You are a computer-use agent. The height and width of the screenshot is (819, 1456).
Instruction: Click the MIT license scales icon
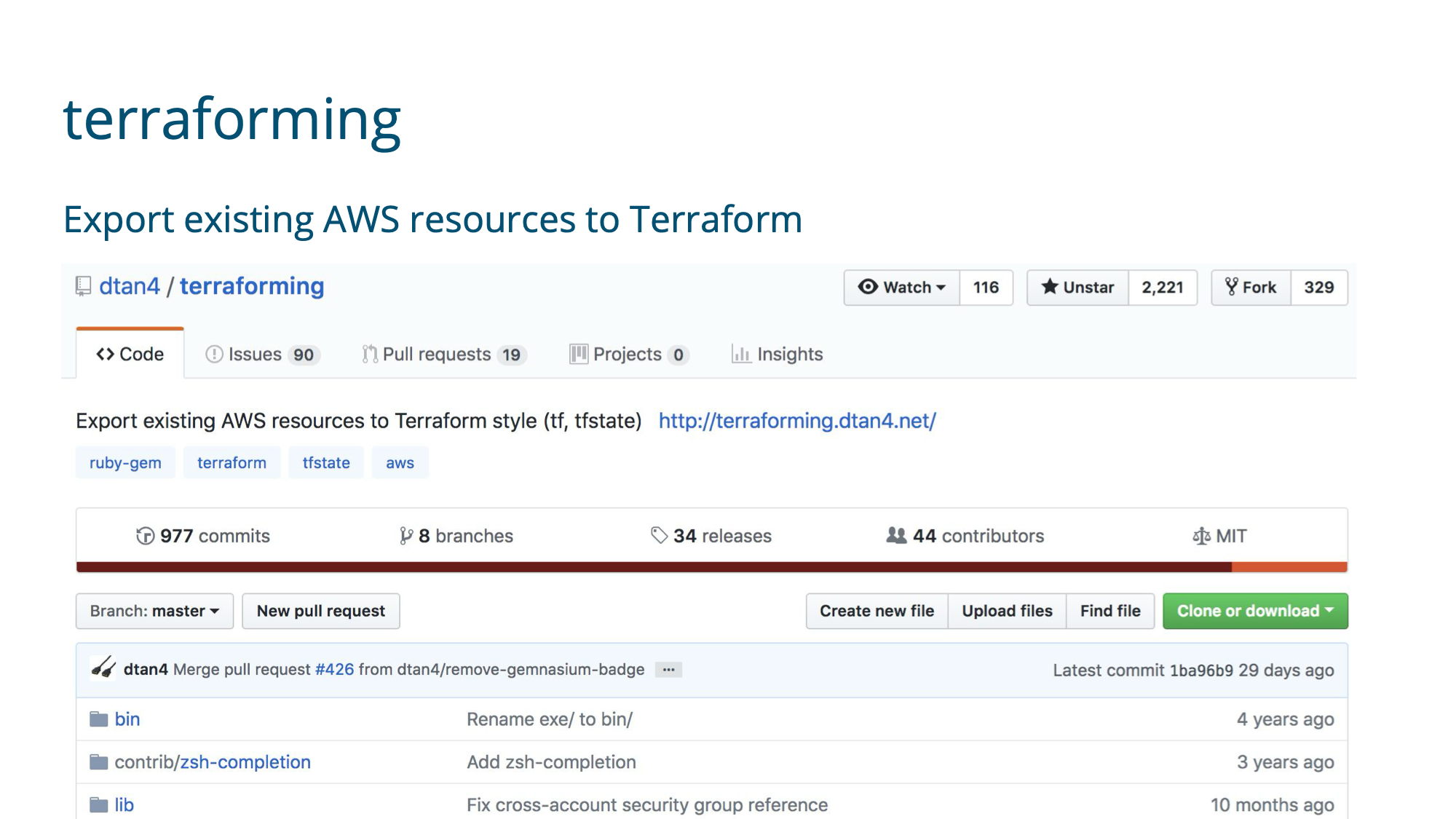tap(1201, 537)
